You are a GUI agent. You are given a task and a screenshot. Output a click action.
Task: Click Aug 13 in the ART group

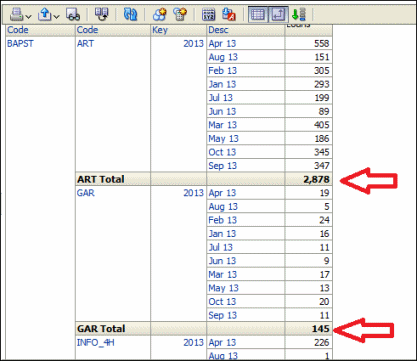pos(223,57)
